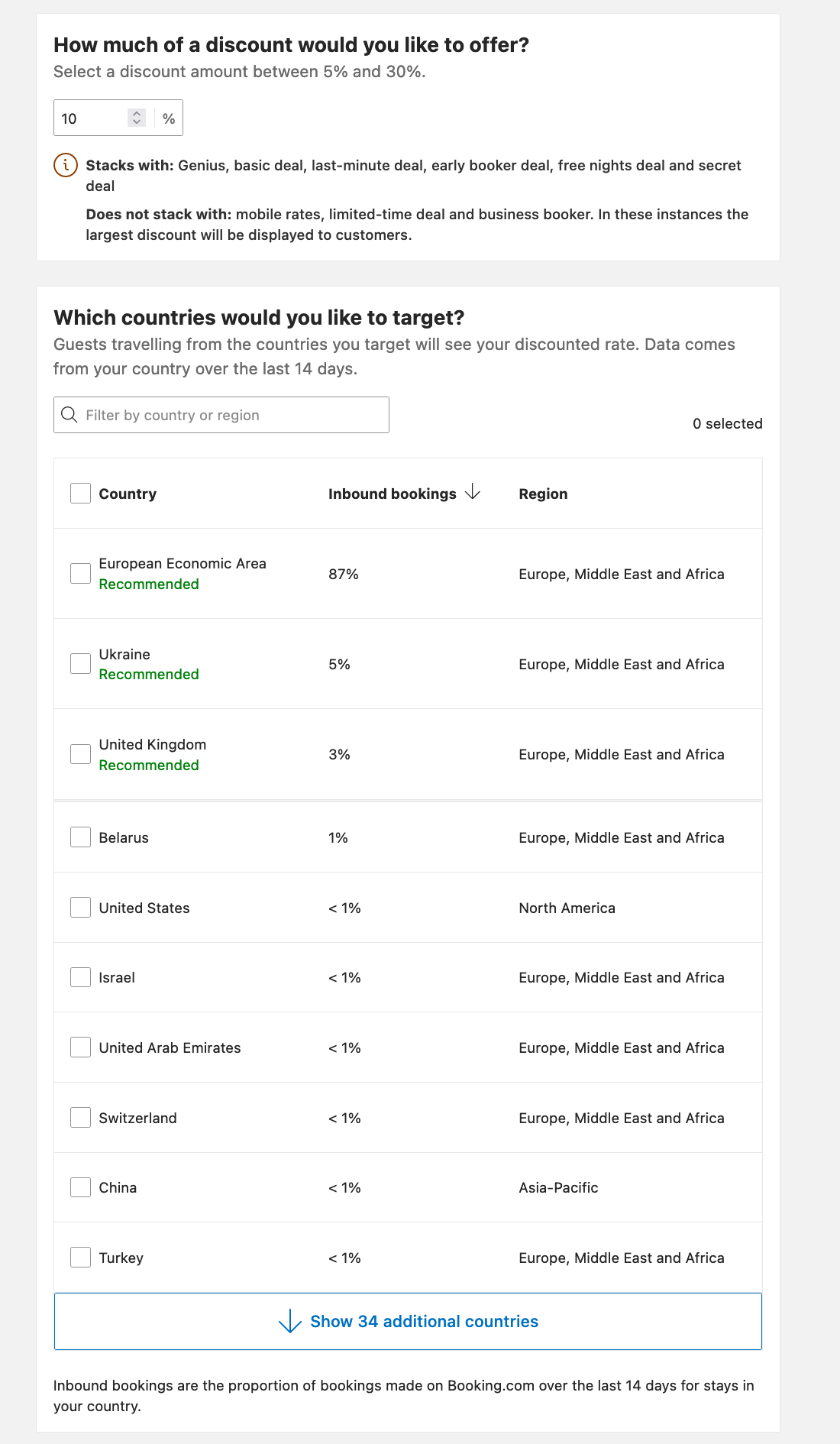Enable the United Arab Emirates checkbox
The height and width of the screenshot is (1444, 840).
pyautogui.click(x=80, y=1047)
